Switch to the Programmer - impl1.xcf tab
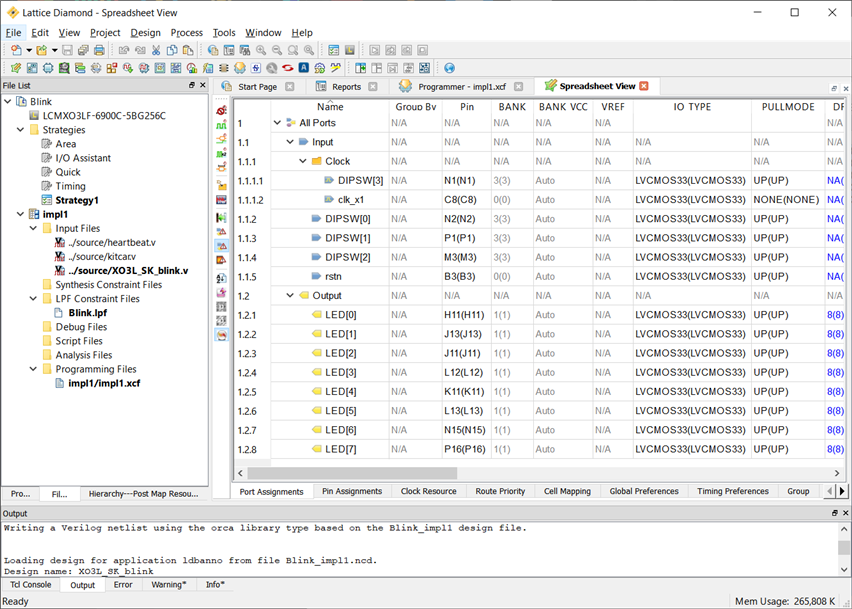Viewport: 852px width, 609px height. click(461, 87)
